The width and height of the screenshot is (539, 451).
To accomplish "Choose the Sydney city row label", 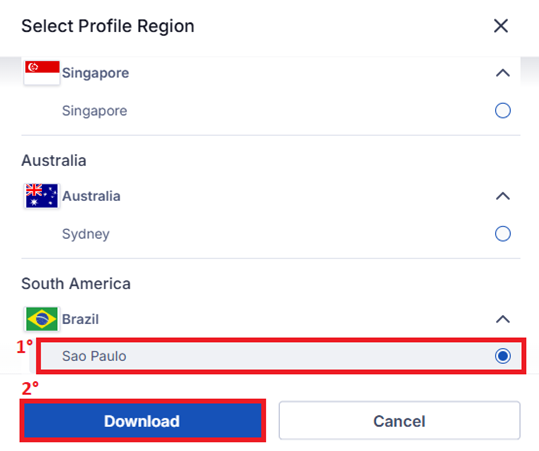I will coord(86,234).
